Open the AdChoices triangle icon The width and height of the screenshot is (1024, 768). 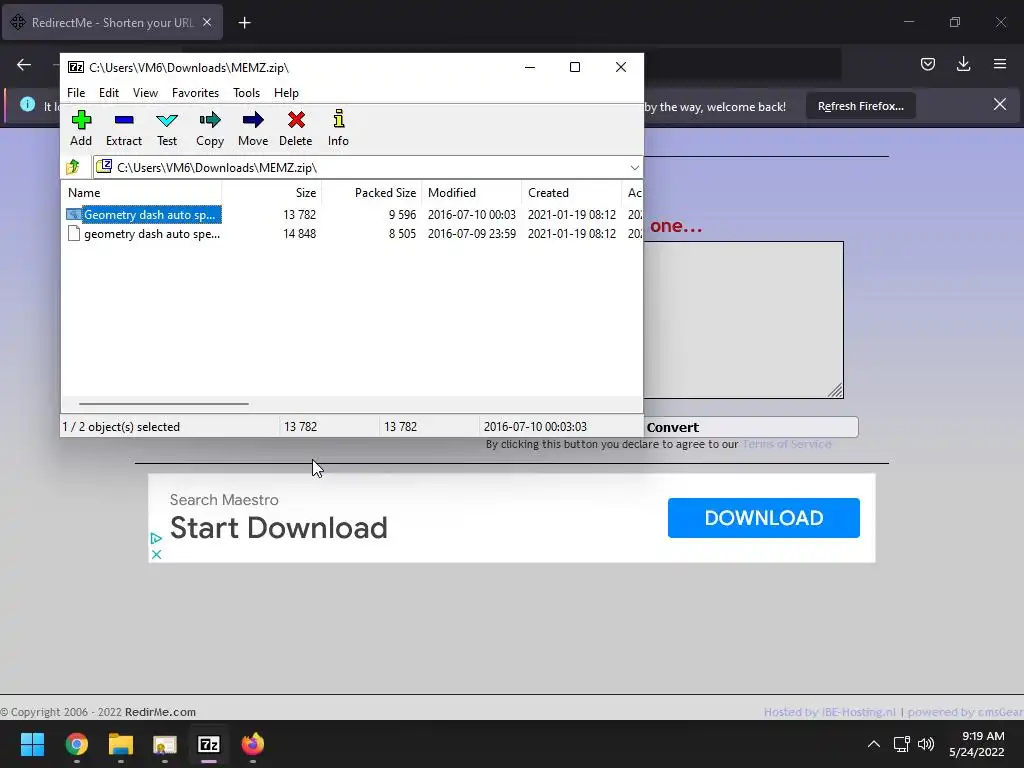click(156, 539)
